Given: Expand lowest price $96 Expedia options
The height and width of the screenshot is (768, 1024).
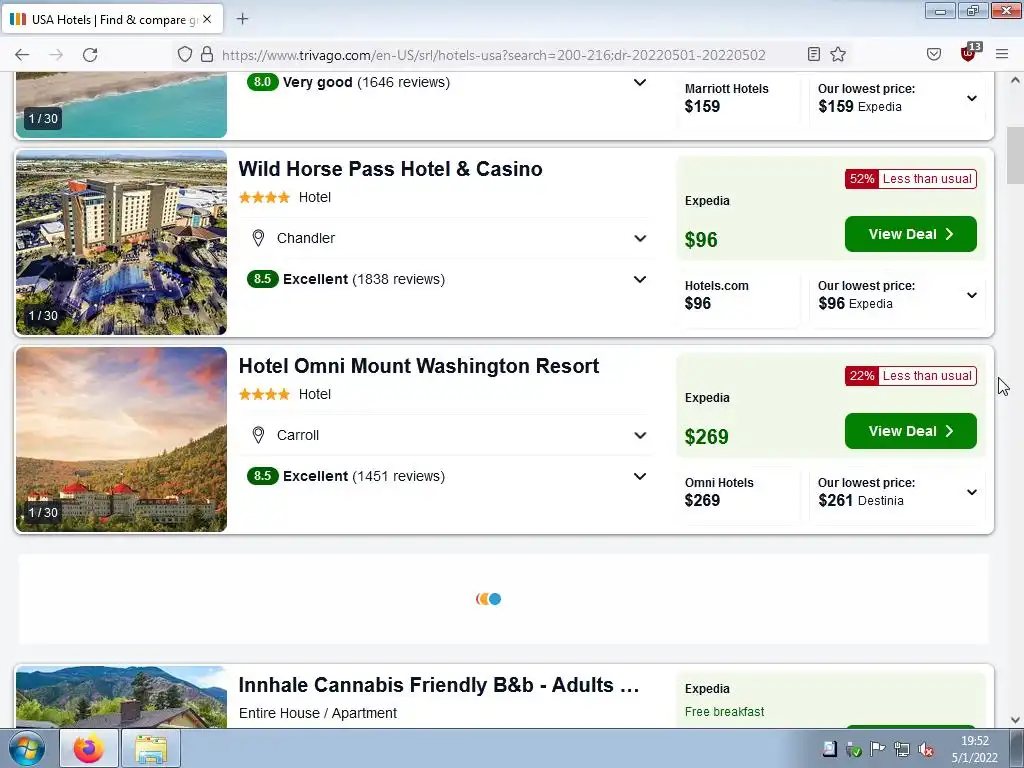Looking at the screenshot, I should click(972, 295).
